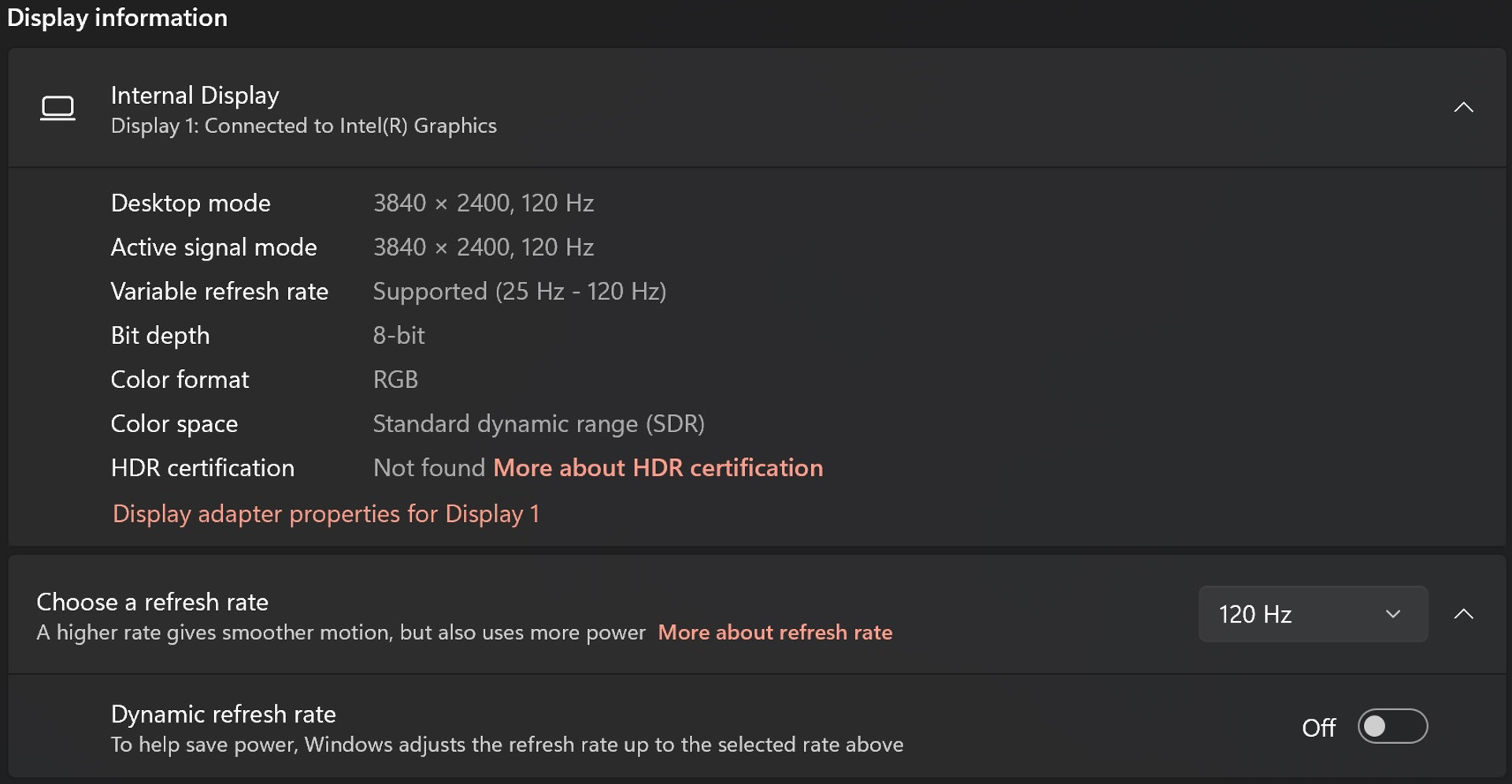Click the 8-bit bit depth value
This screenshot has height=784, width=1512.
398,335
